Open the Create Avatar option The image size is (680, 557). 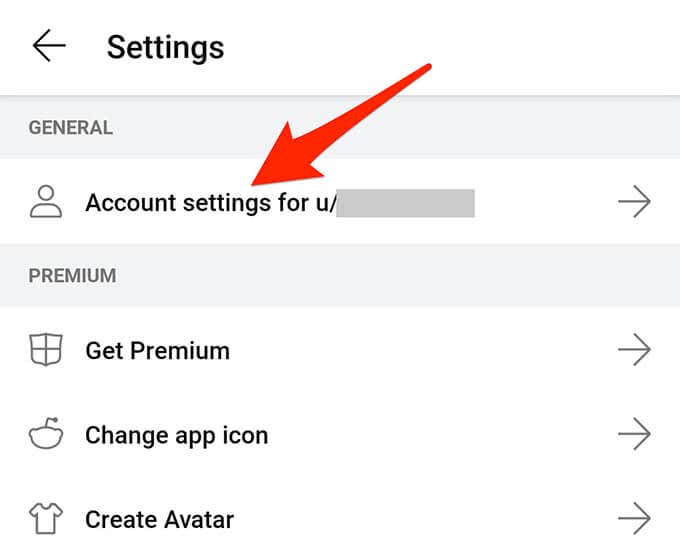point(159,521)
